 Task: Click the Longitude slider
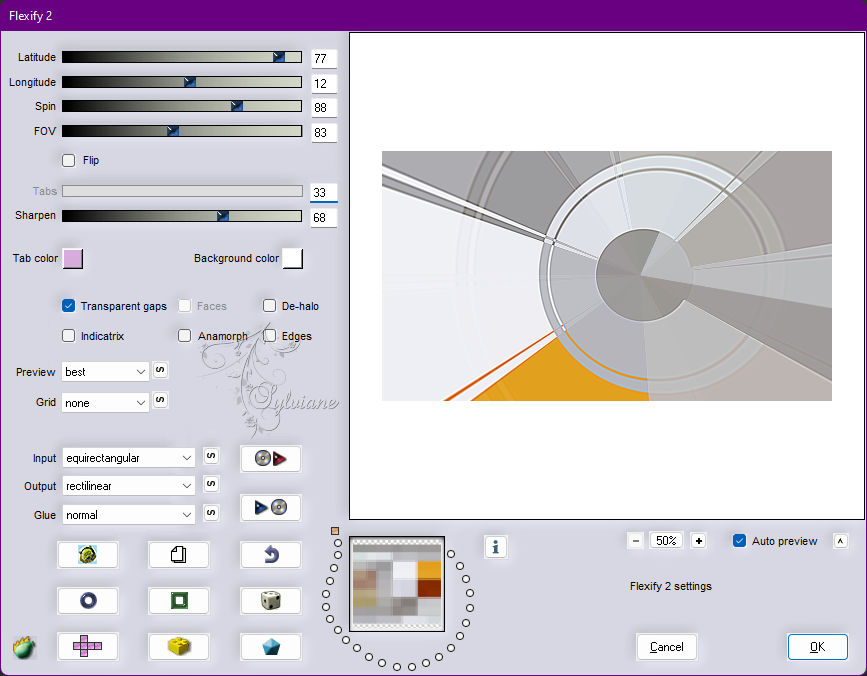tap(182, 82)
